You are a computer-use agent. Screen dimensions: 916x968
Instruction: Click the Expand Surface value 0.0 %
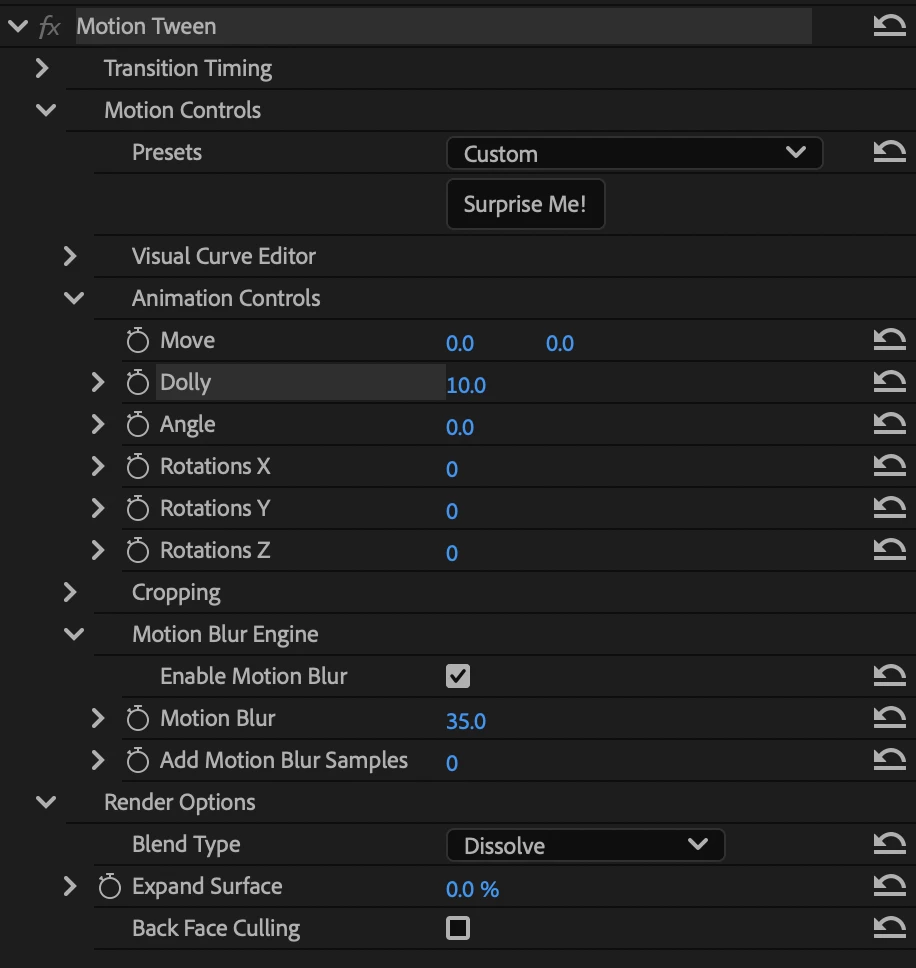(x=472, y=889)
